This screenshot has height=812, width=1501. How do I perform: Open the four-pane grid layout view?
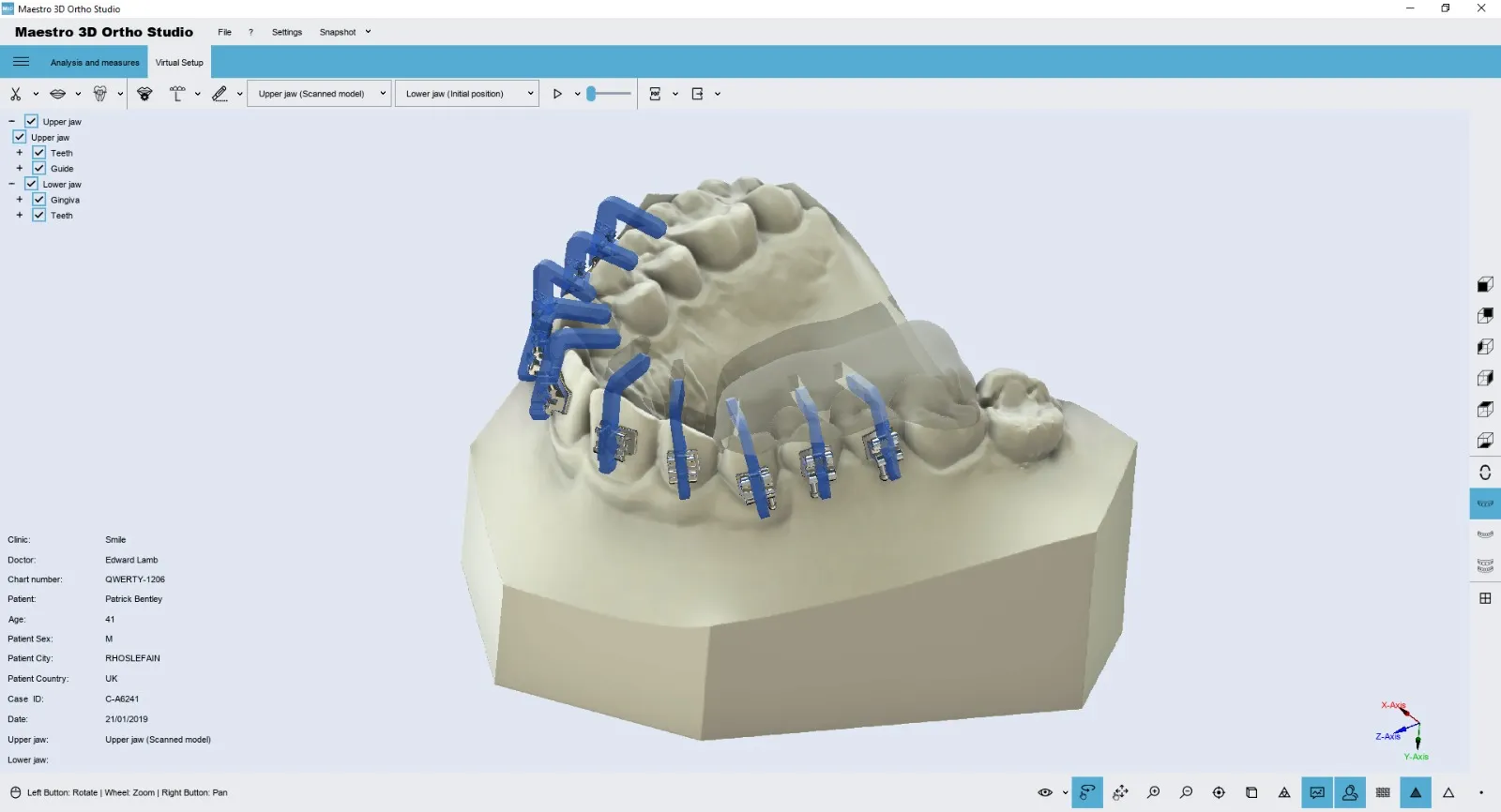pyautogui.click(x=1485, y=598)
